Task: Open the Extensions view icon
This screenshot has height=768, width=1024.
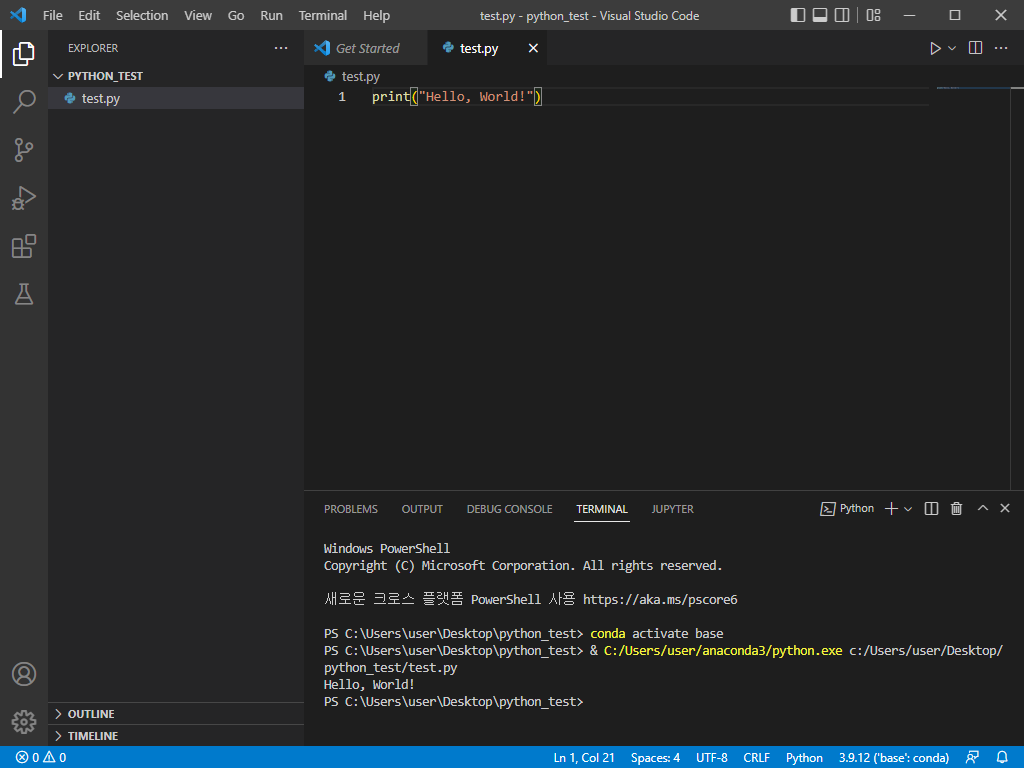Action: pyautogui.click(x=24, y=246)
